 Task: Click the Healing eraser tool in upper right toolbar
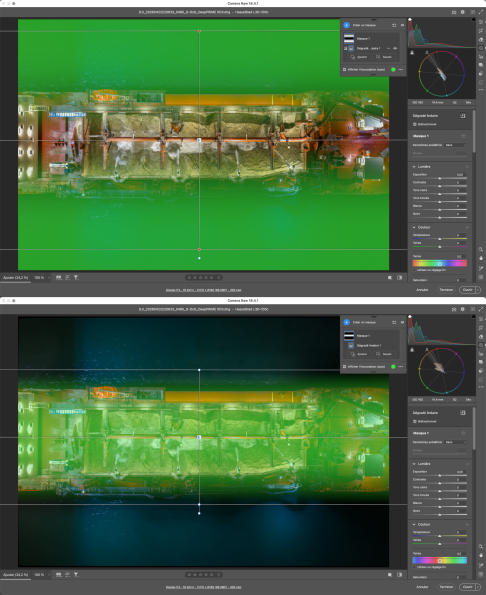pos(481,39)
